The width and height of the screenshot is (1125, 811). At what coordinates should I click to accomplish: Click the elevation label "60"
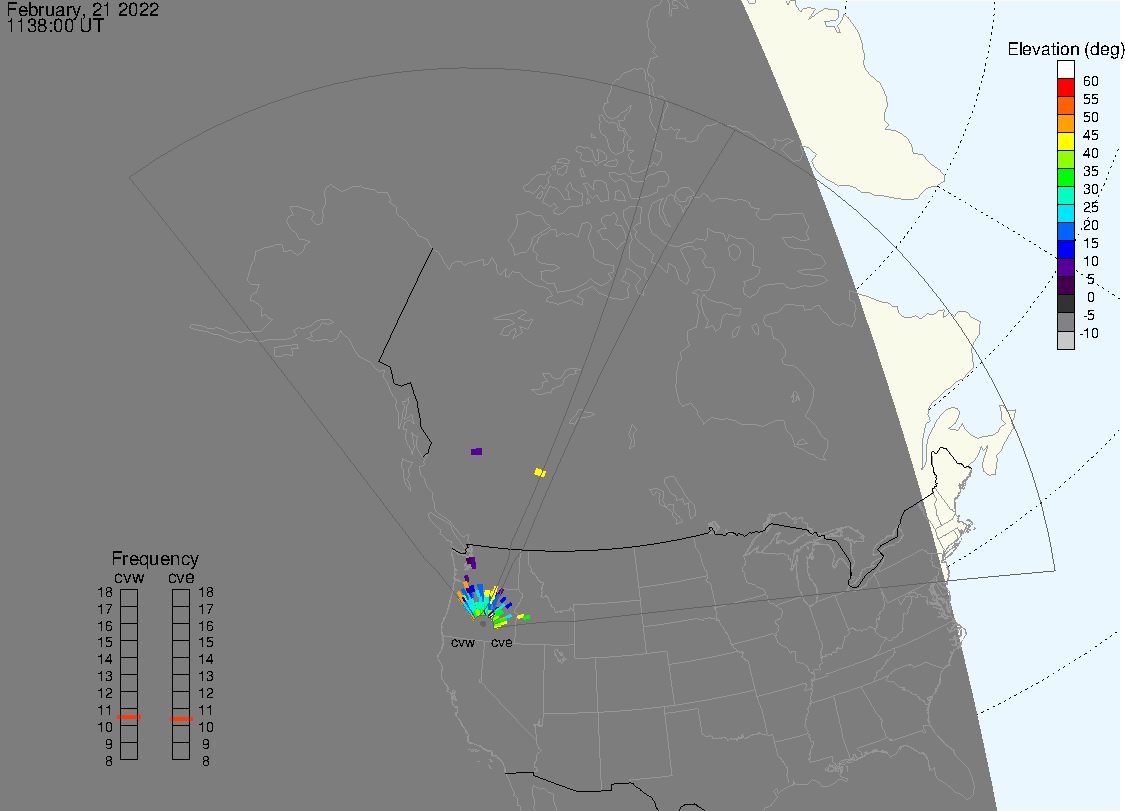click(1091, 81)
